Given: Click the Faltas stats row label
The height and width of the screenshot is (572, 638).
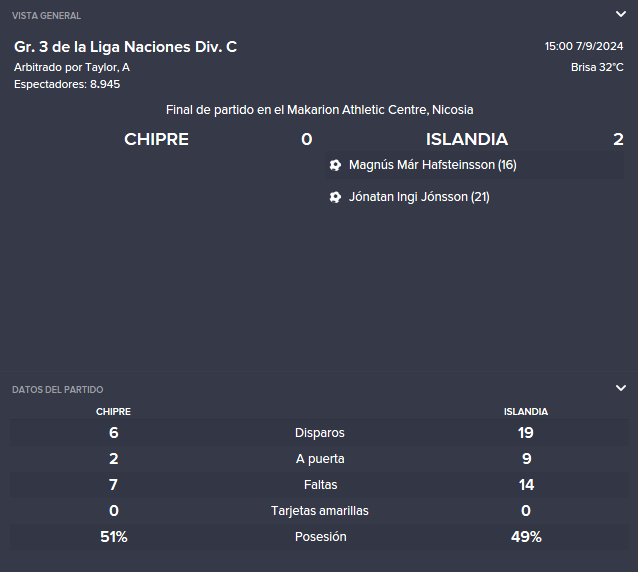Looking at the screenshot, I should [320, 485].
